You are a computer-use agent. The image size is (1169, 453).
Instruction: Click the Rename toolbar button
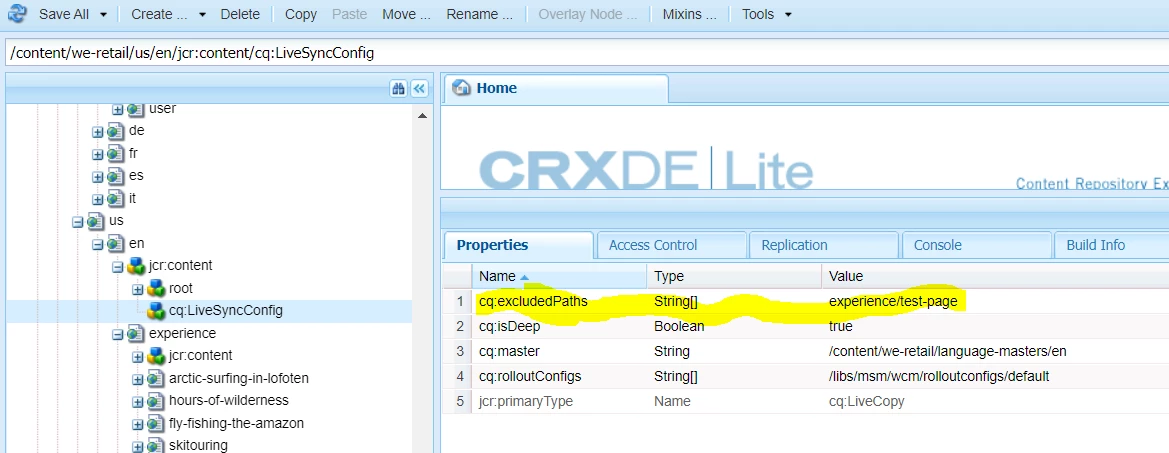coord(479,14)
